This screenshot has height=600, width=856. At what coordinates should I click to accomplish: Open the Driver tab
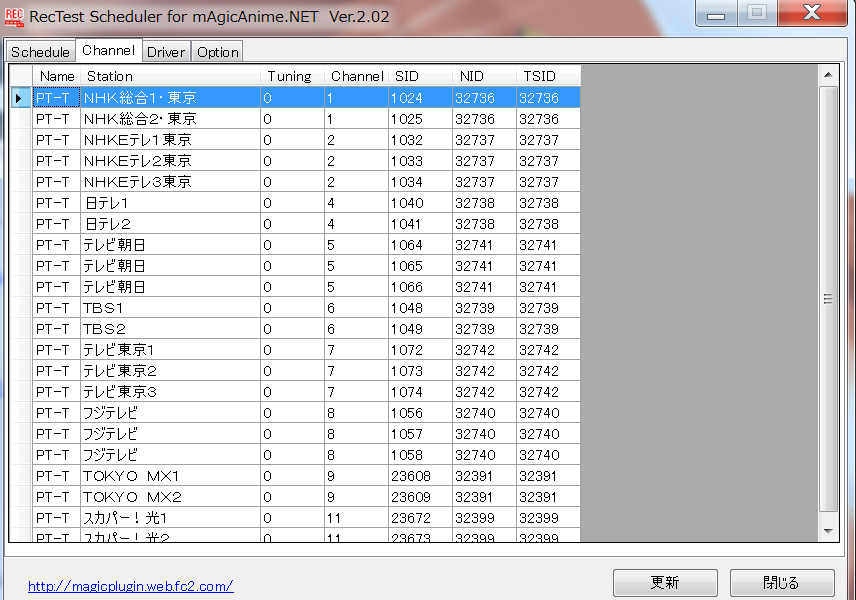tap(166, 52)
